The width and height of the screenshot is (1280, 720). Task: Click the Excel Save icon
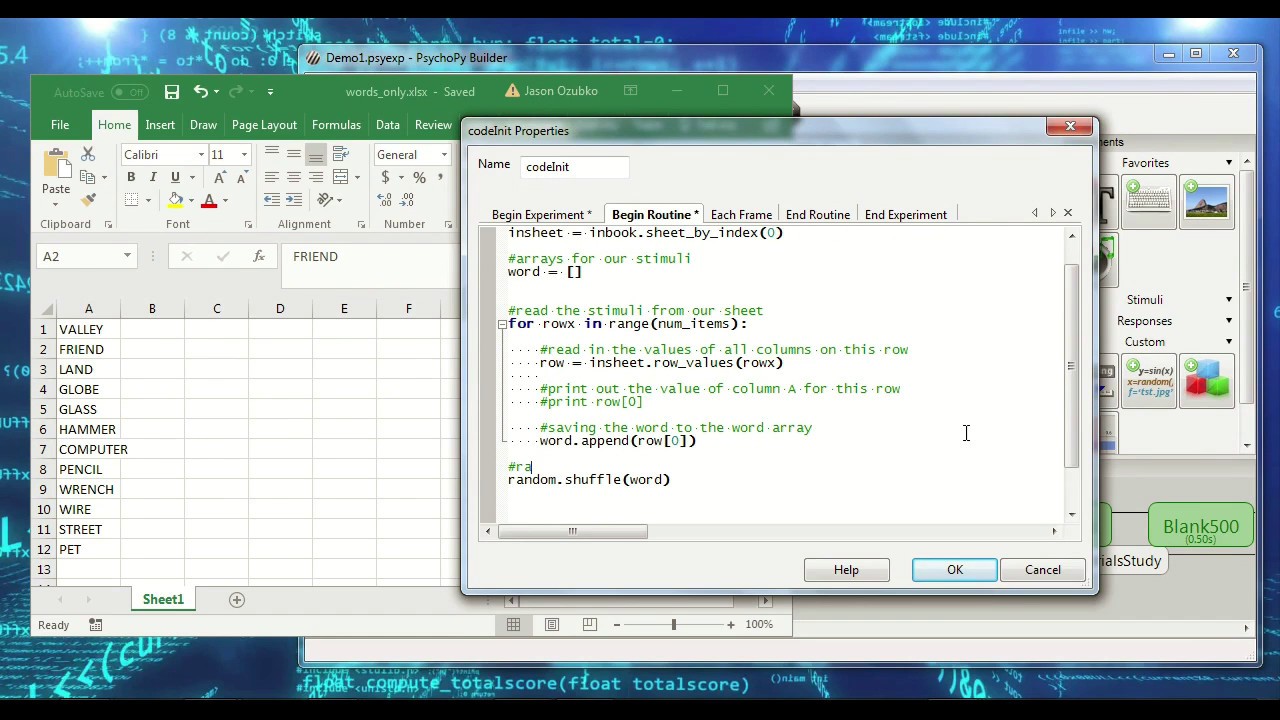[x=172, y=92]
